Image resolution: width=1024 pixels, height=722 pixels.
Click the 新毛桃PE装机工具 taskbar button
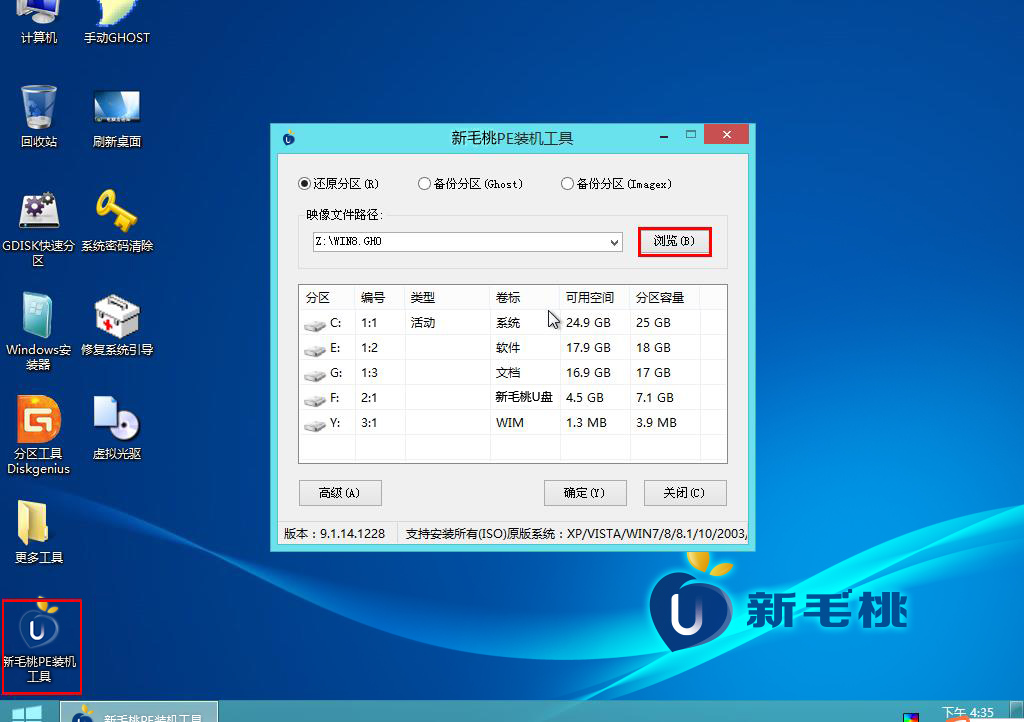pos(139,712)
